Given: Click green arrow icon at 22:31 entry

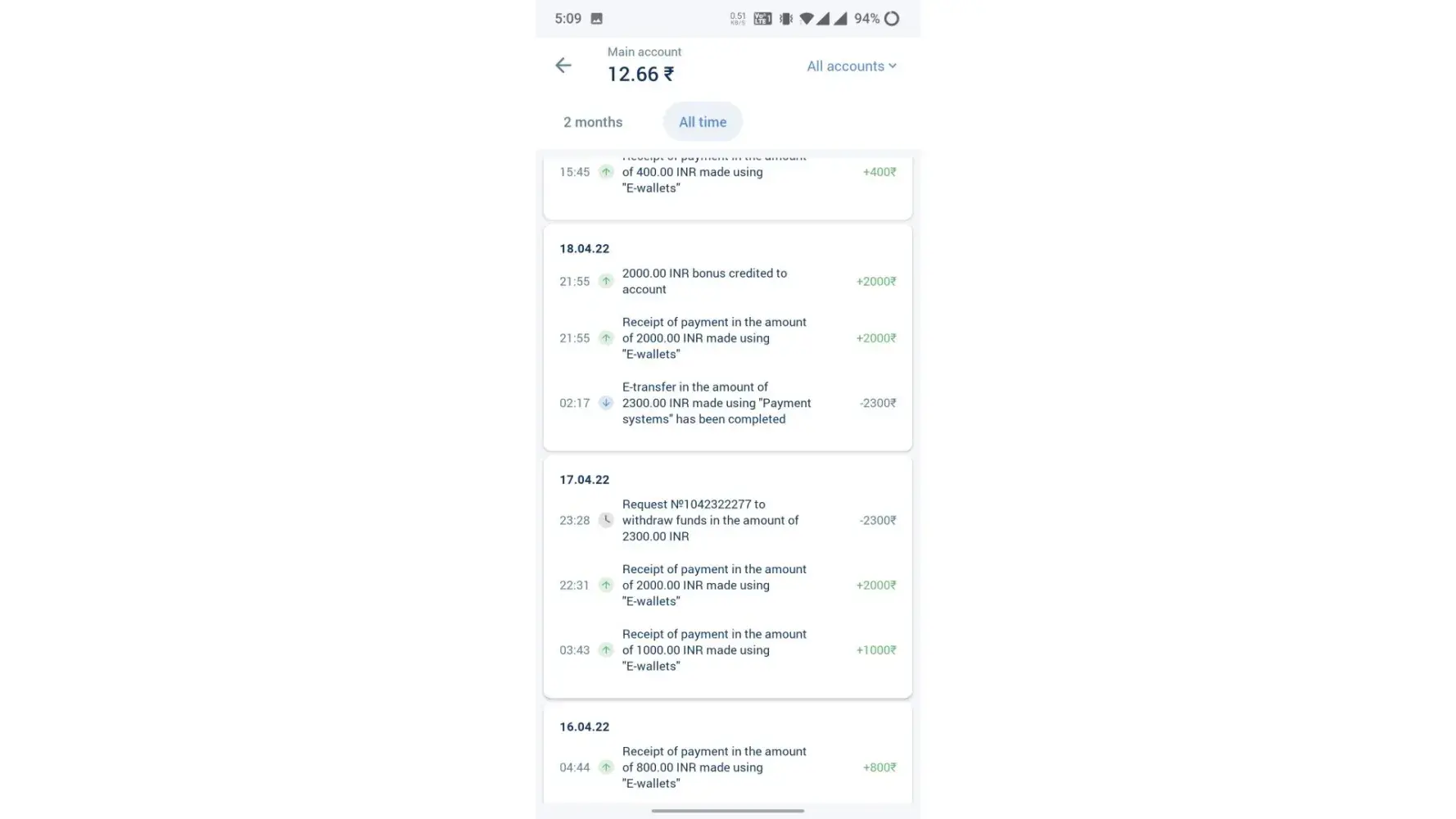Looking at the screenshot, I should click(x=606, y=585).
